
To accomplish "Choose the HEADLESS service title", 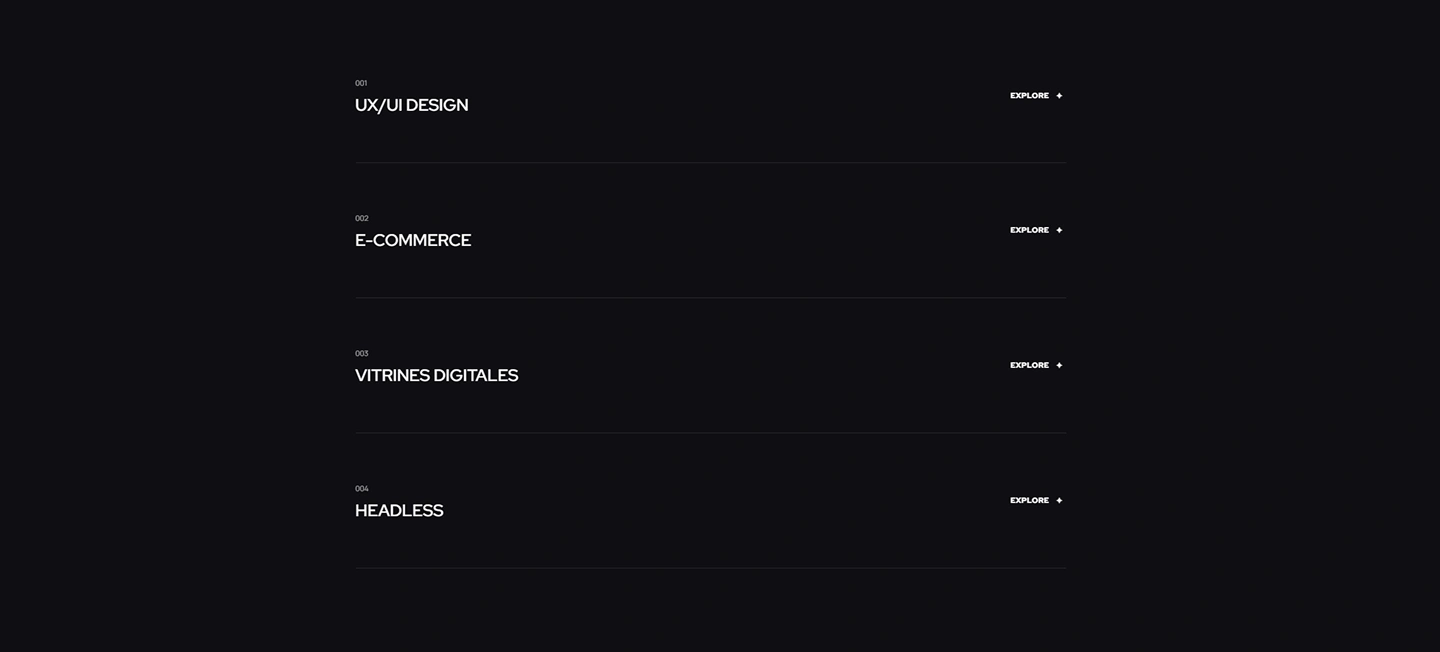I will [399, 511].
